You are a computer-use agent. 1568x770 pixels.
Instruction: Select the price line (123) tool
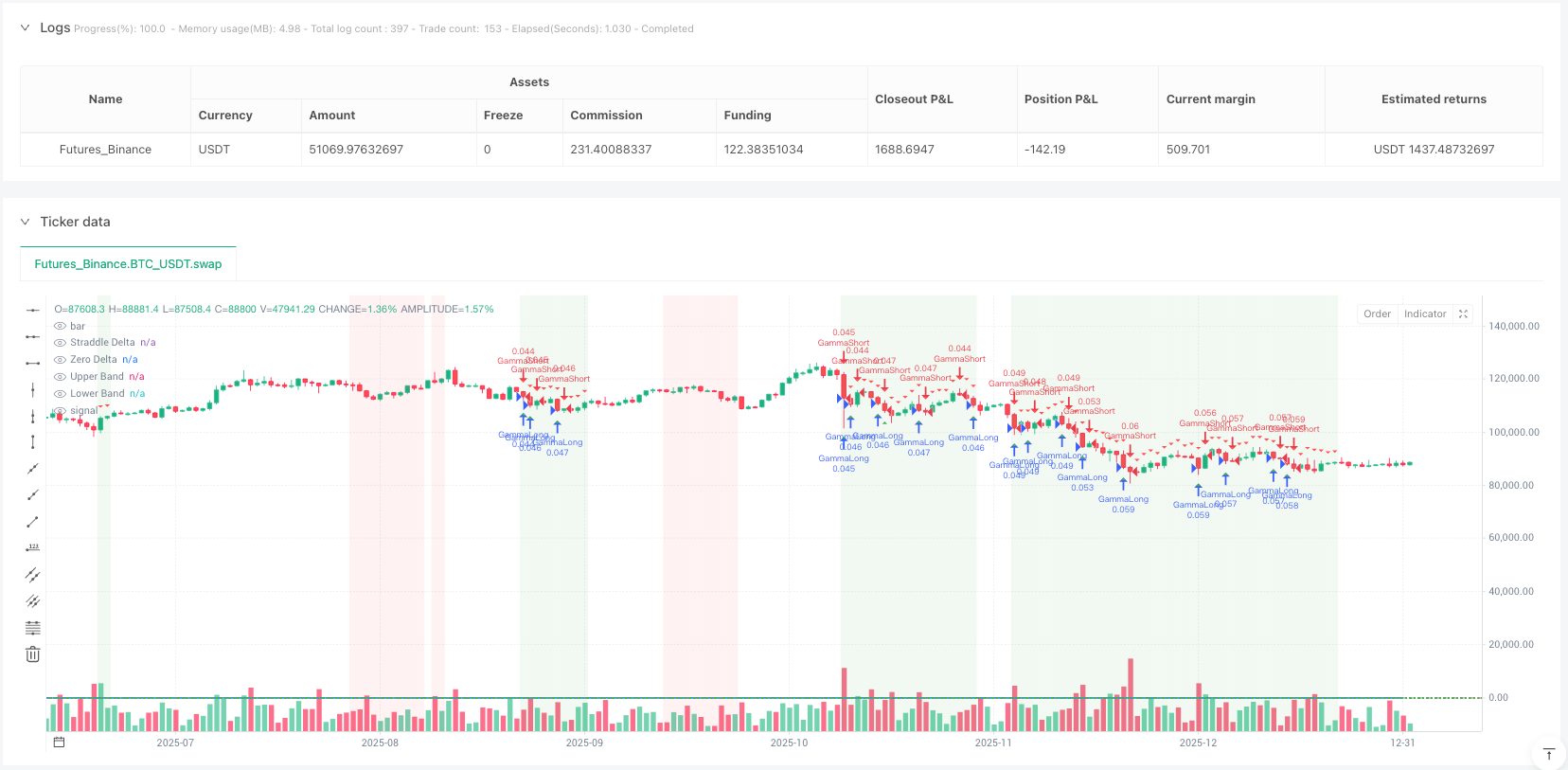[x=32, y=547]
